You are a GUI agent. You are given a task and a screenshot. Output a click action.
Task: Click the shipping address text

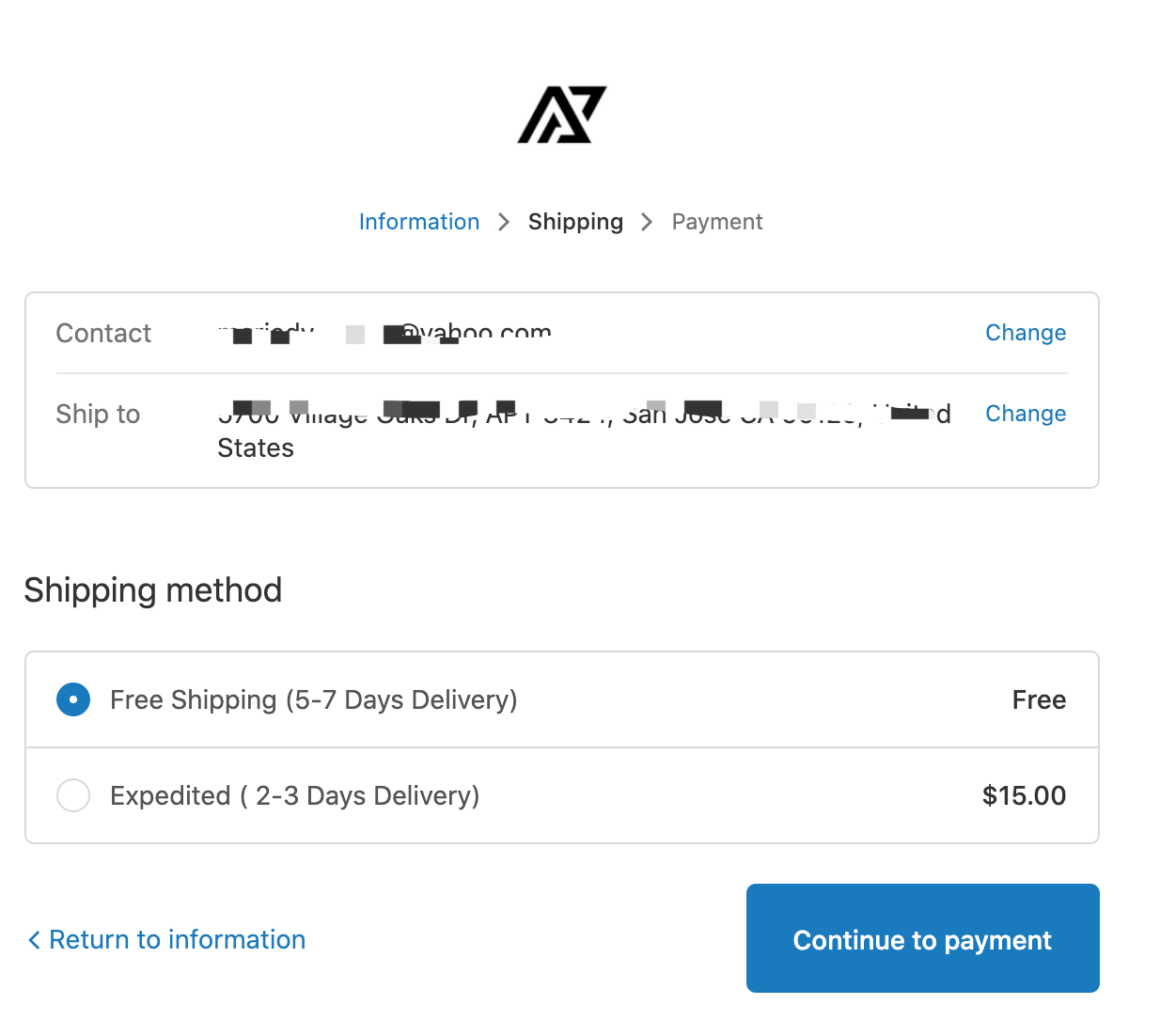[584, 431]
